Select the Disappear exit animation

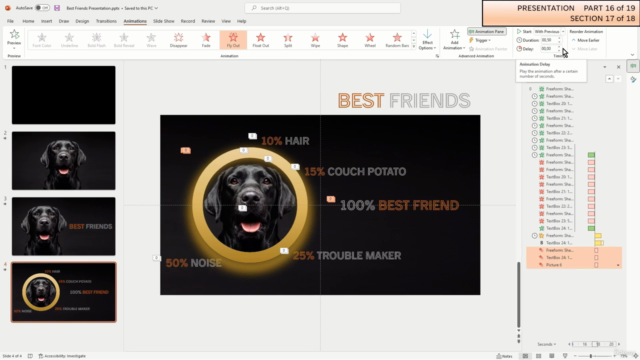[x=178, y=40]
